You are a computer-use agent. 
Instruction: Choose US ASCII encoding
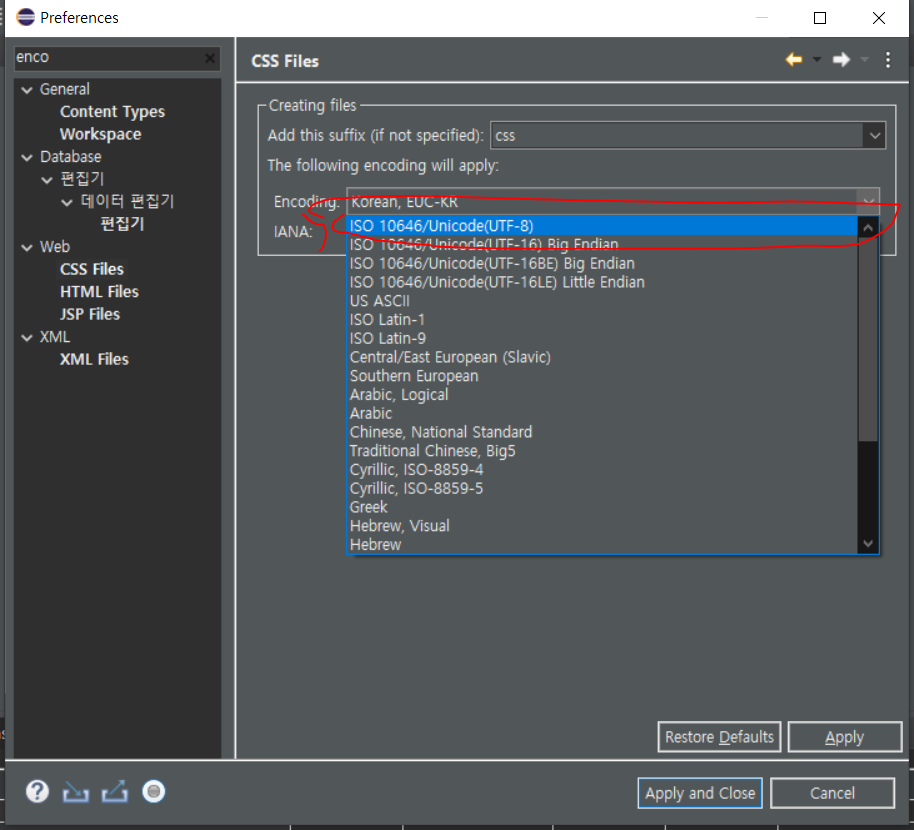coord(602,301)
